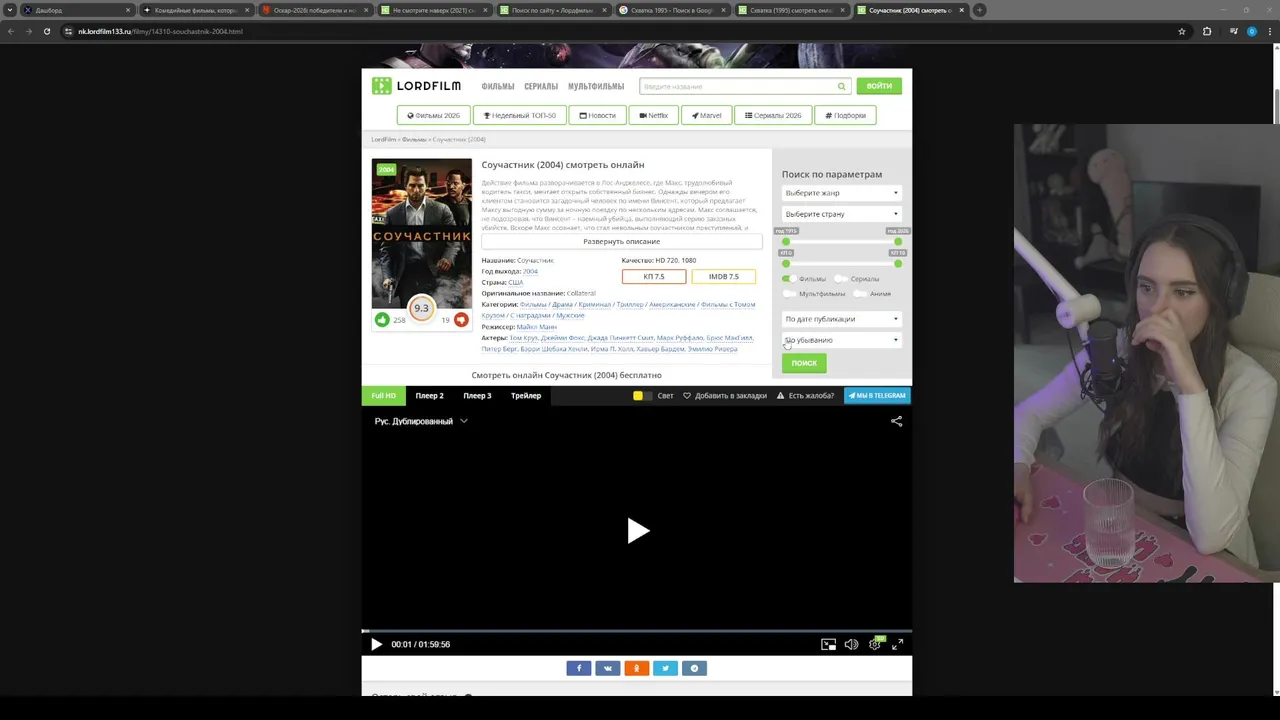
Task: Click browser back arrow
Action: point(11,31)
